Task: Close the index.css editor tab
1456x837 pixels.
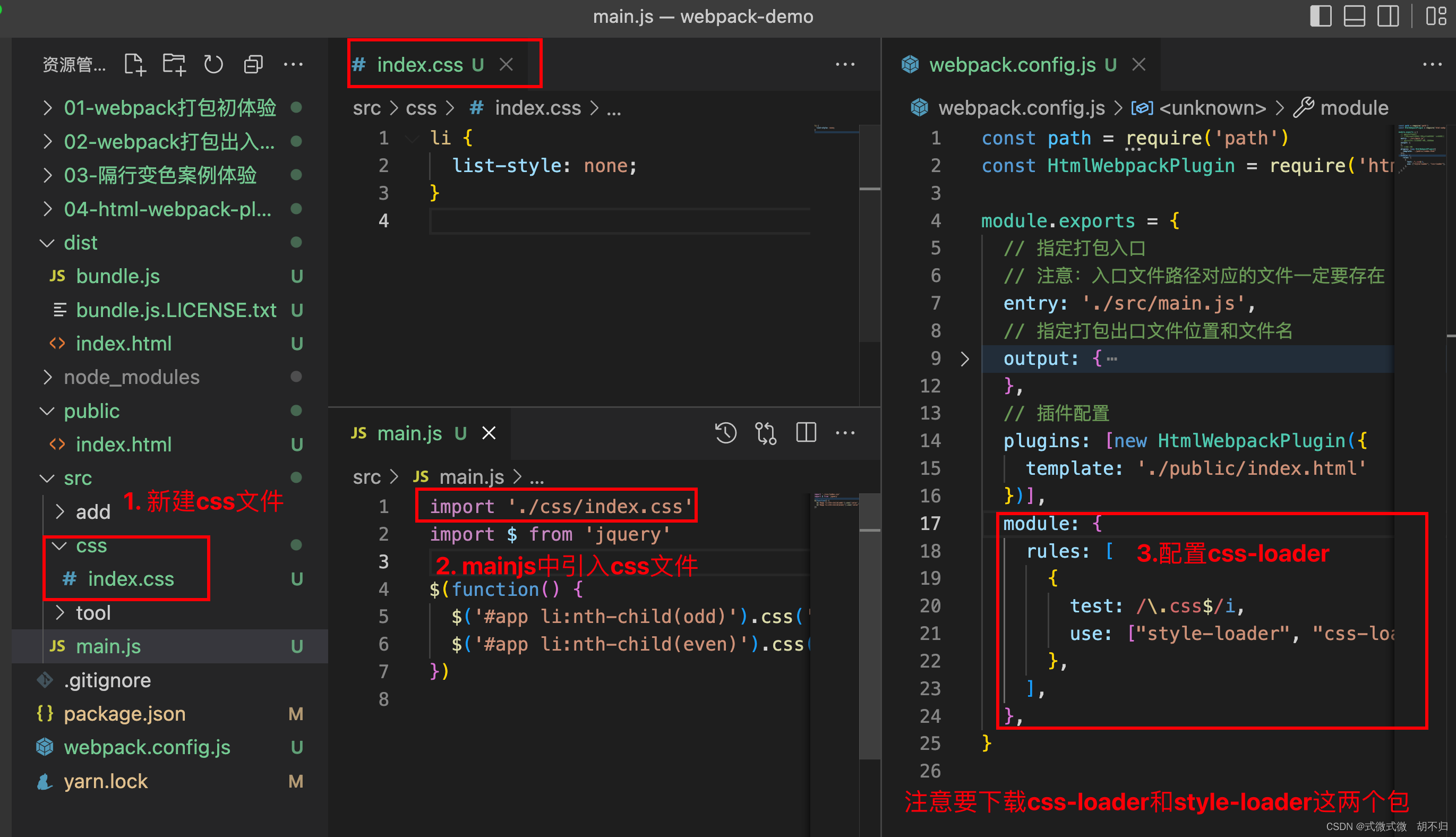Action: (x=506, y=64)
